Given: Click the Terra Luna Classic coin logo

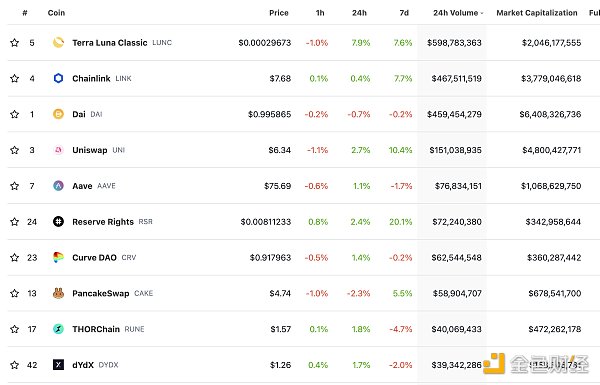Looking at the screenshot, I should coord(58,42).
